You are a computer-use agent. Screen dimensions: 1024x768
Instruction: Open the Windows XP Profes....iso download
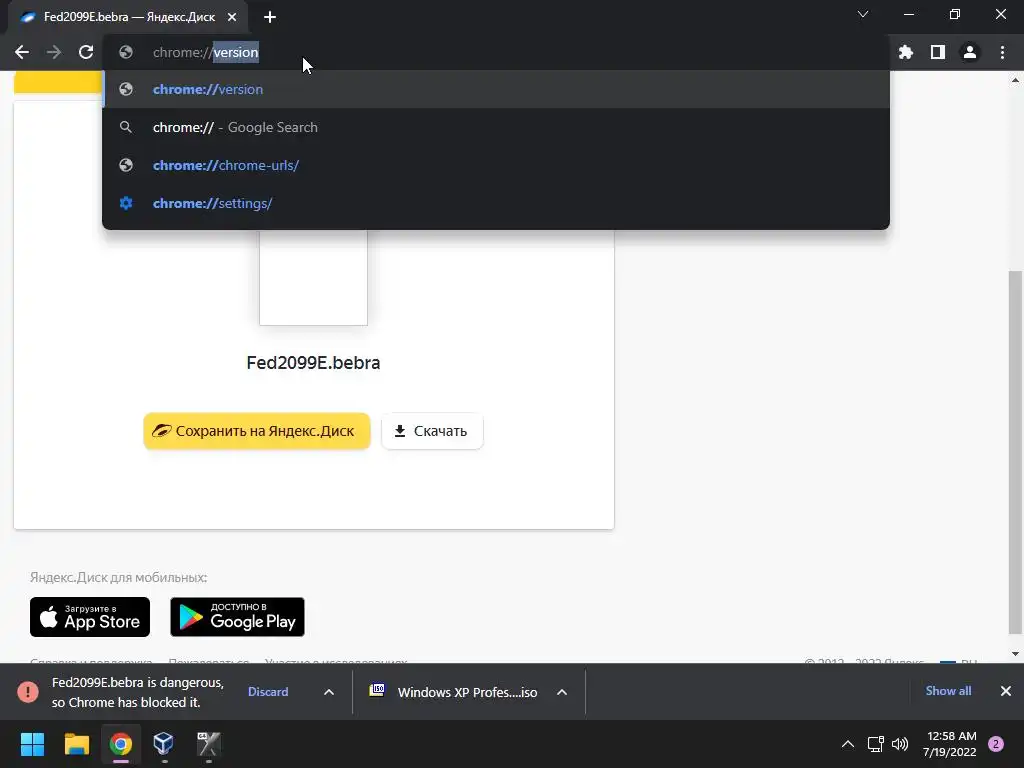pyautogui.click(x=468, y=692)
